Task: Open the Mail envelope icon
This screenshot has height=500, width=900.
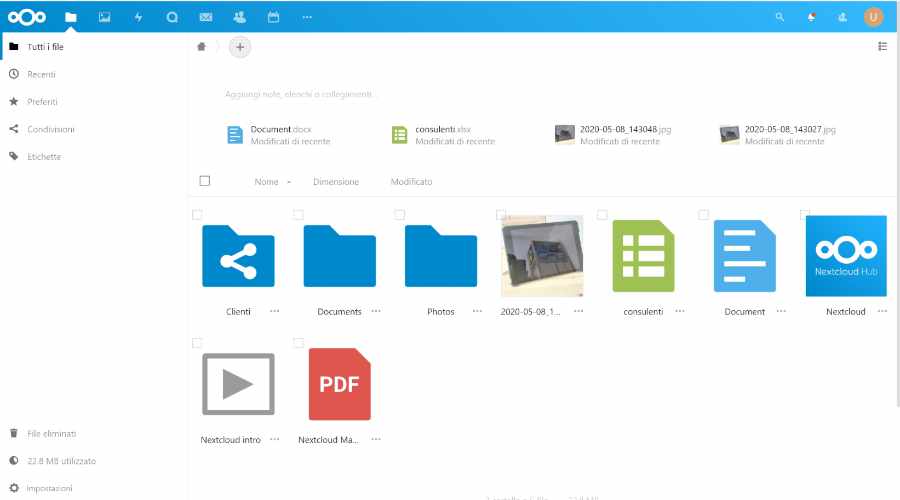Action: 206,17
